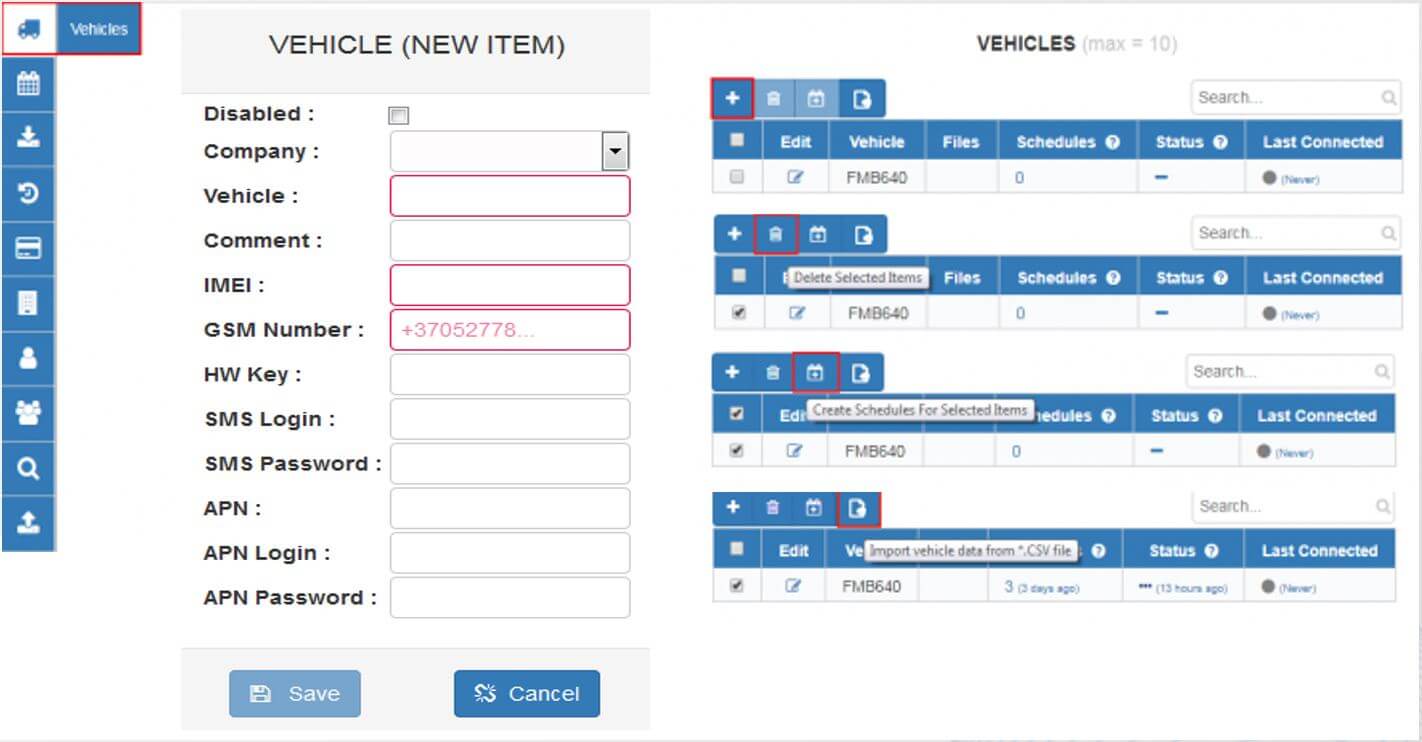
Task: Click inside the IMEI input field
Action: coord(509,285)
